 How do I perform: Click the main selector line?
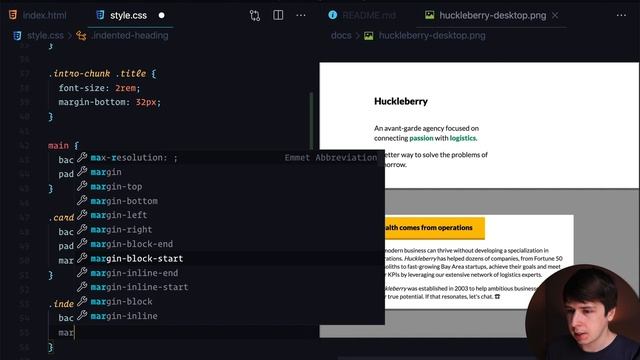64,146
